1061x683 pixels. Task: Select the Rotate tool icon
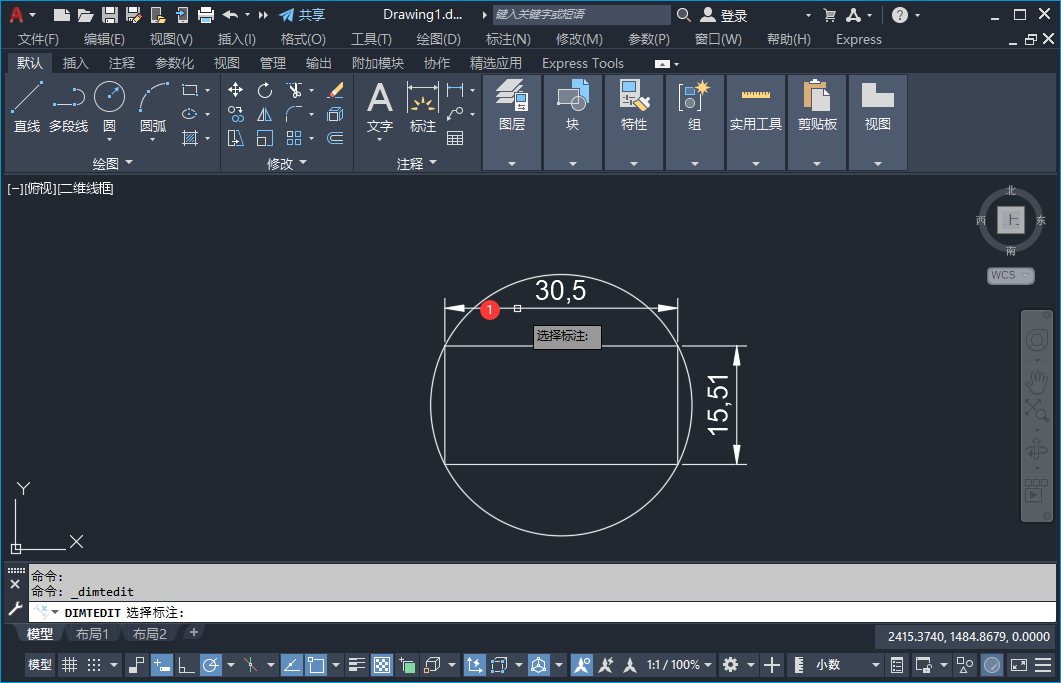click(x=265, y=90)
